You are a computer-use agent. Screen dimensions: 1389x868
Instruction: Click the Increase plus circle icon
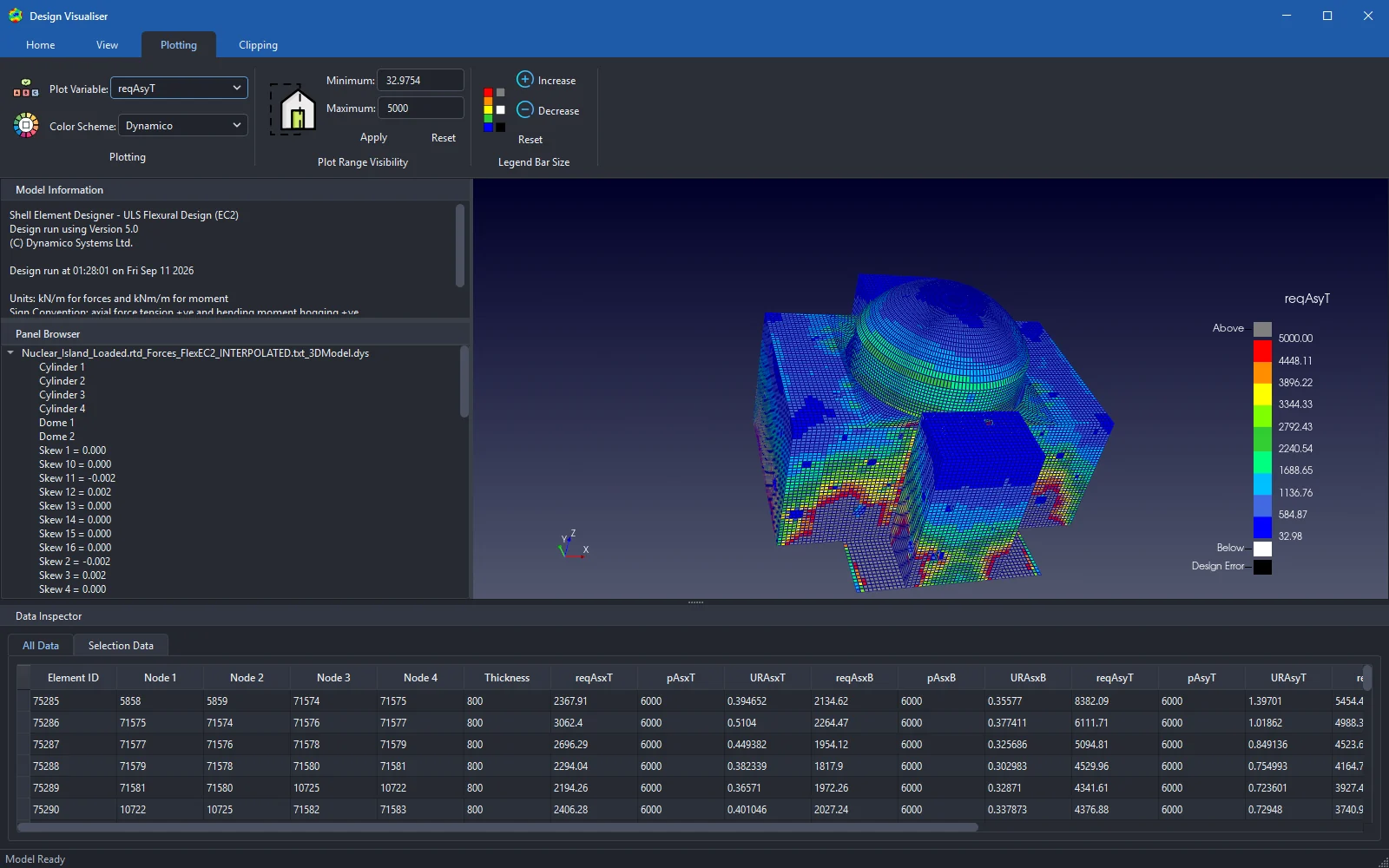[524, 79]
